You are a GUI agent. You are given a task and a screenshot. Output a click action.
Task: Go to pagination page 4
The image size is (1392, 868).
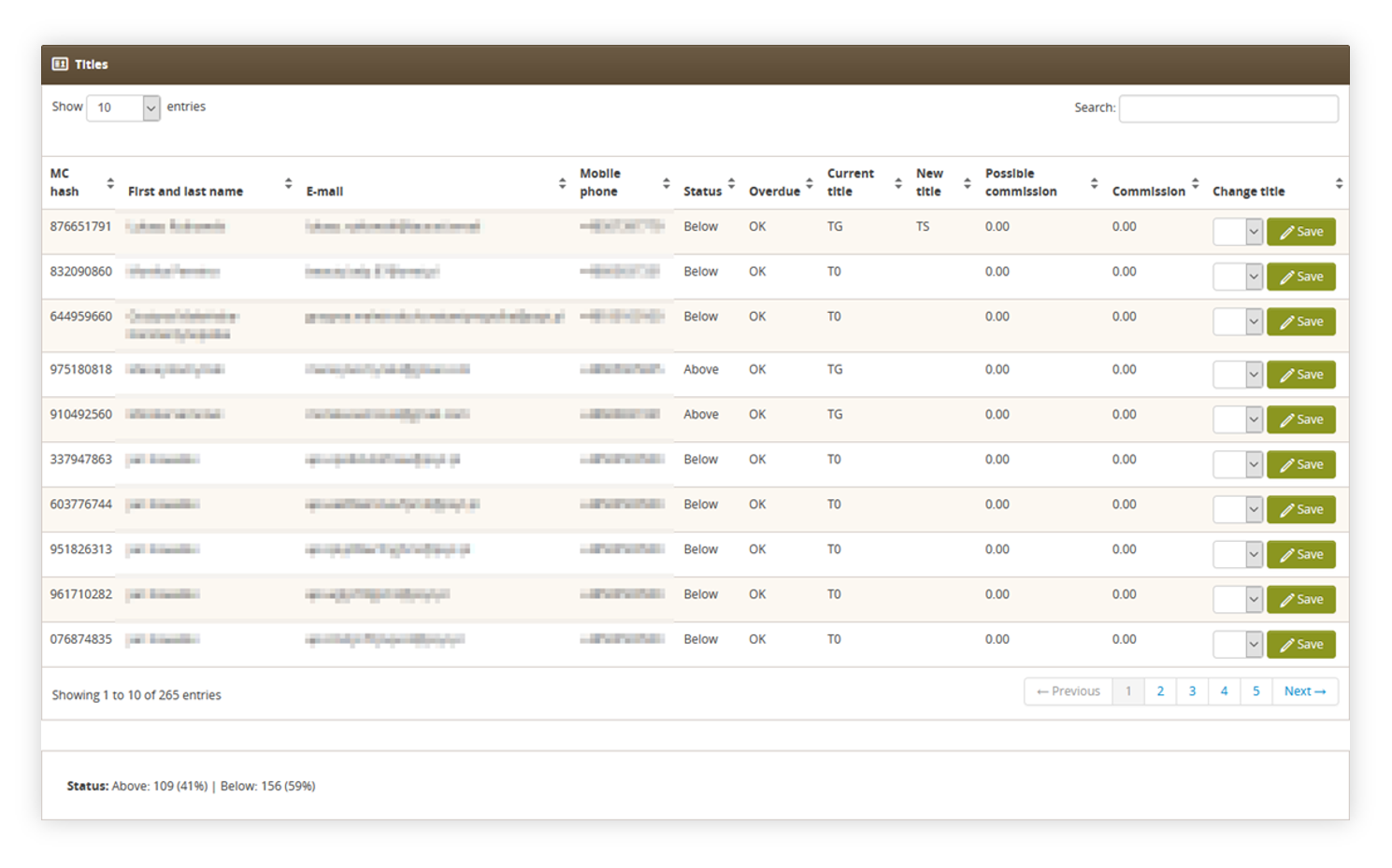[x=1224, y=691]
